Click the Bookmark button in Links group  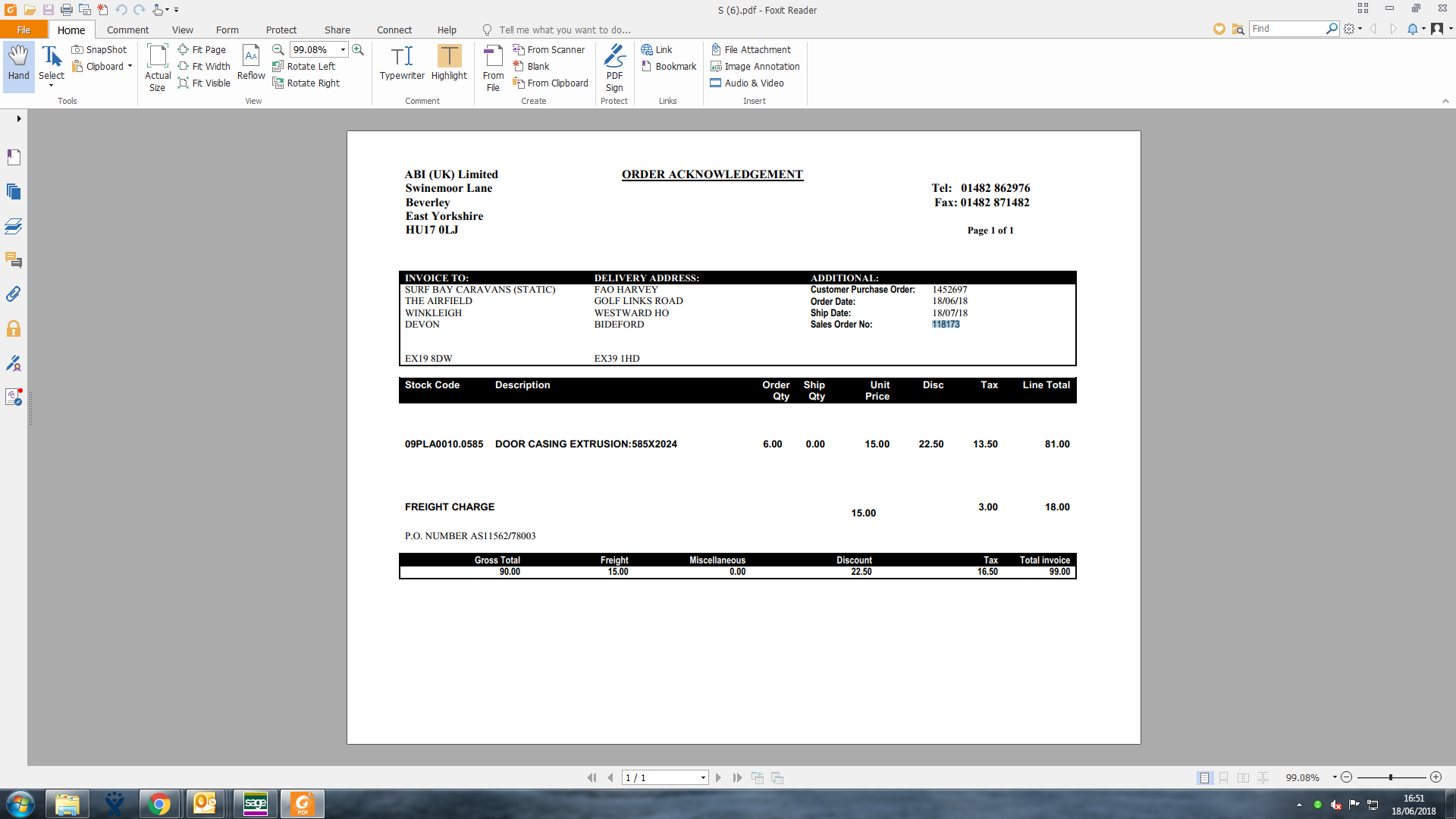tap(669, 67)
